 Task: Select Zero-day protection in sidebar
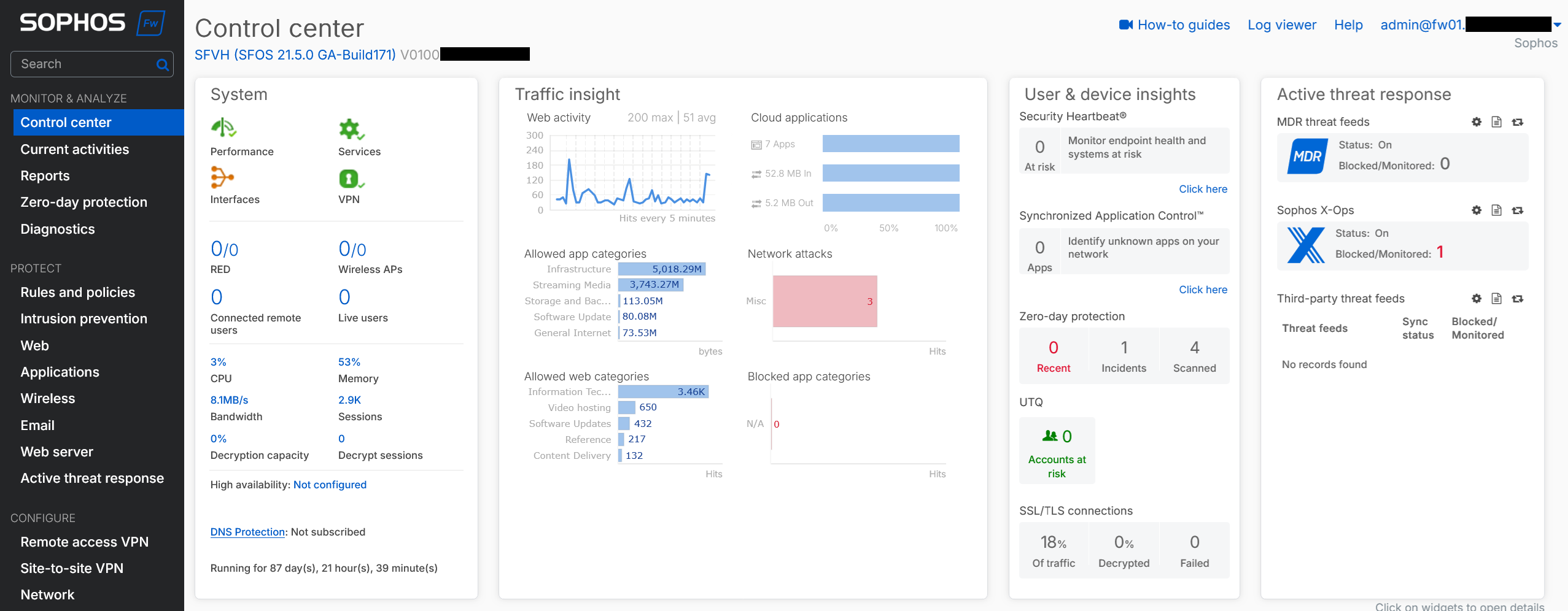click(x=83, y=202)
